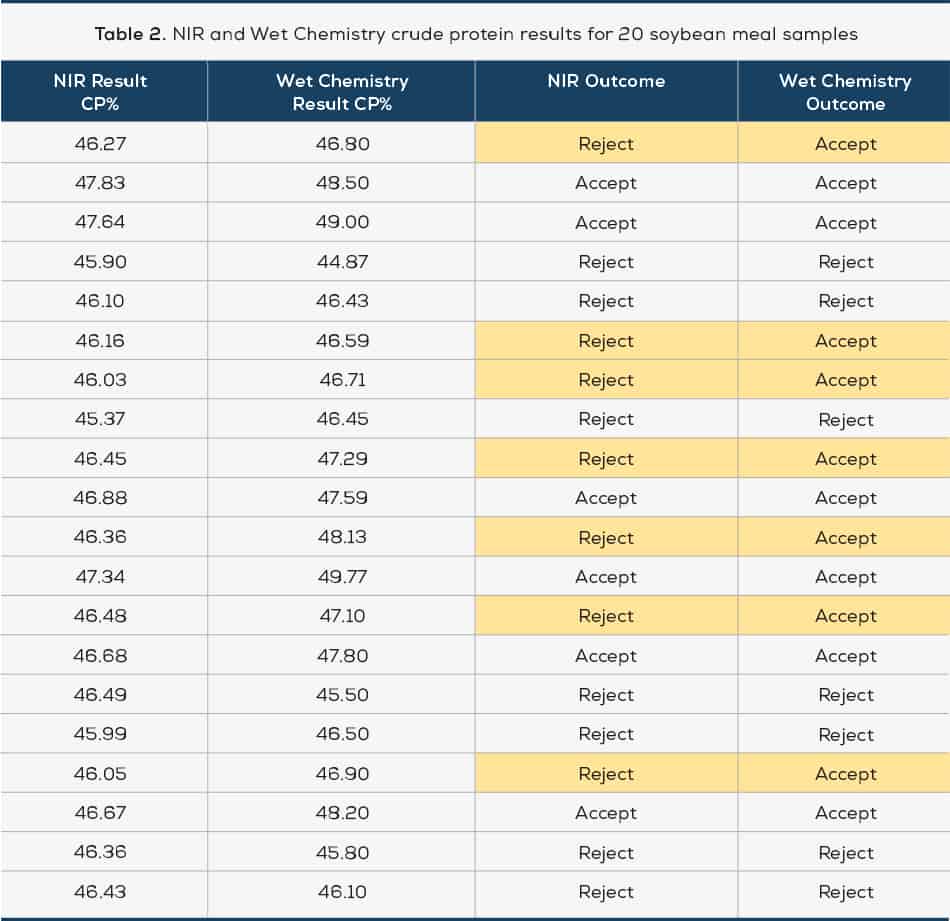This screenshot has height=921, width=950.
Task: Click the NIR result cell 45.90
Action: point(100,262)
